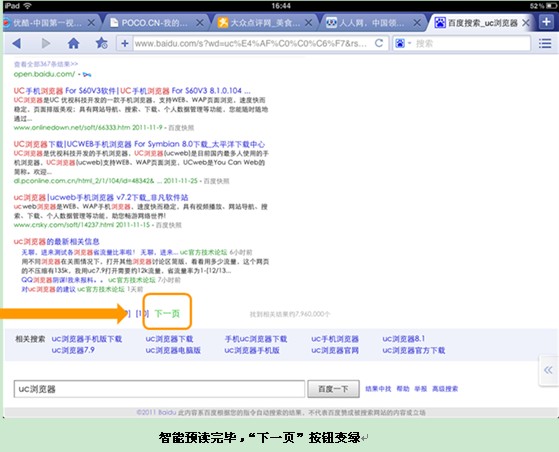Focus the www.baidu.com address bar

[x=251, y=43]
